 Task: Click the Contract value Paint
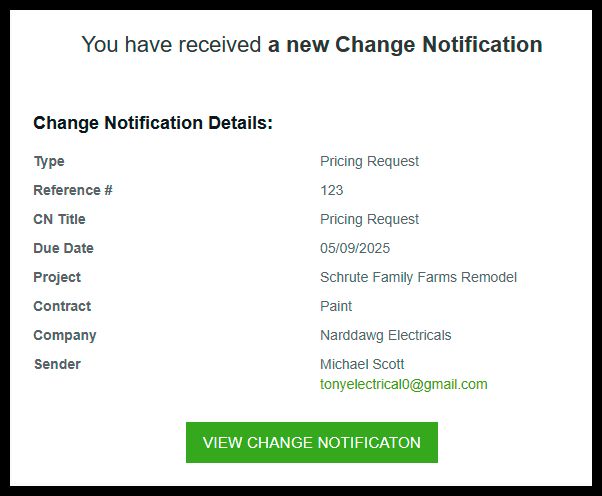click(x=336, y=306)
